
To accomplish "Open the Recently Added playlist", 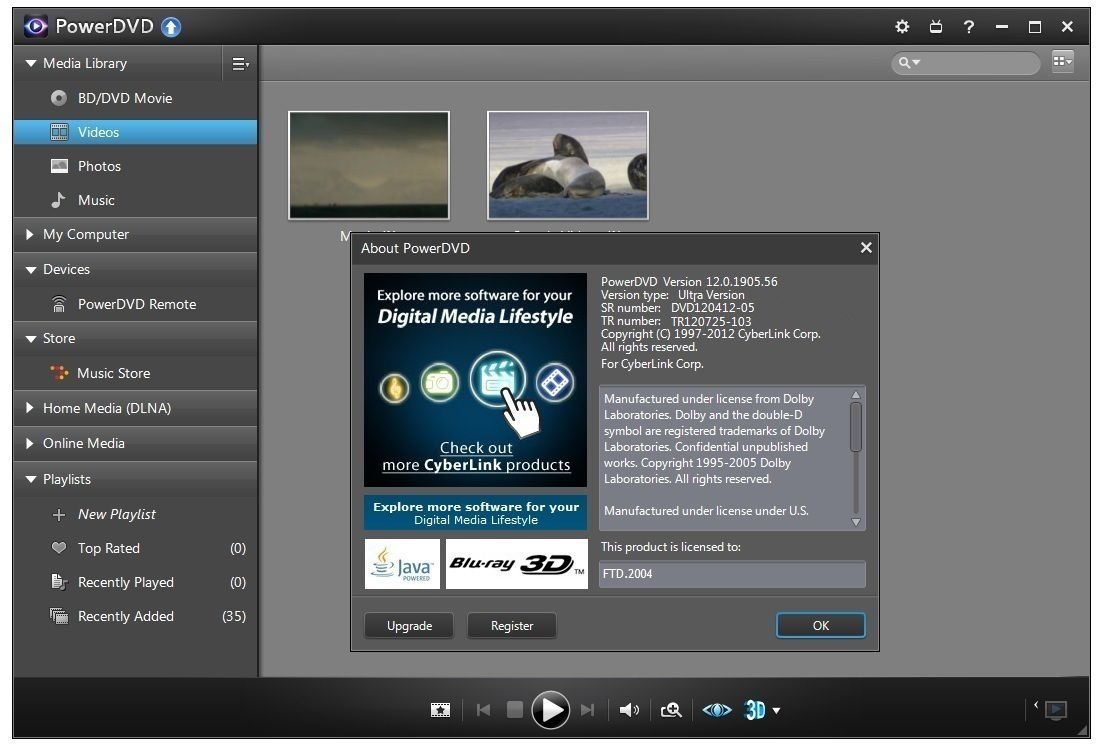I will tap(135, 616).
